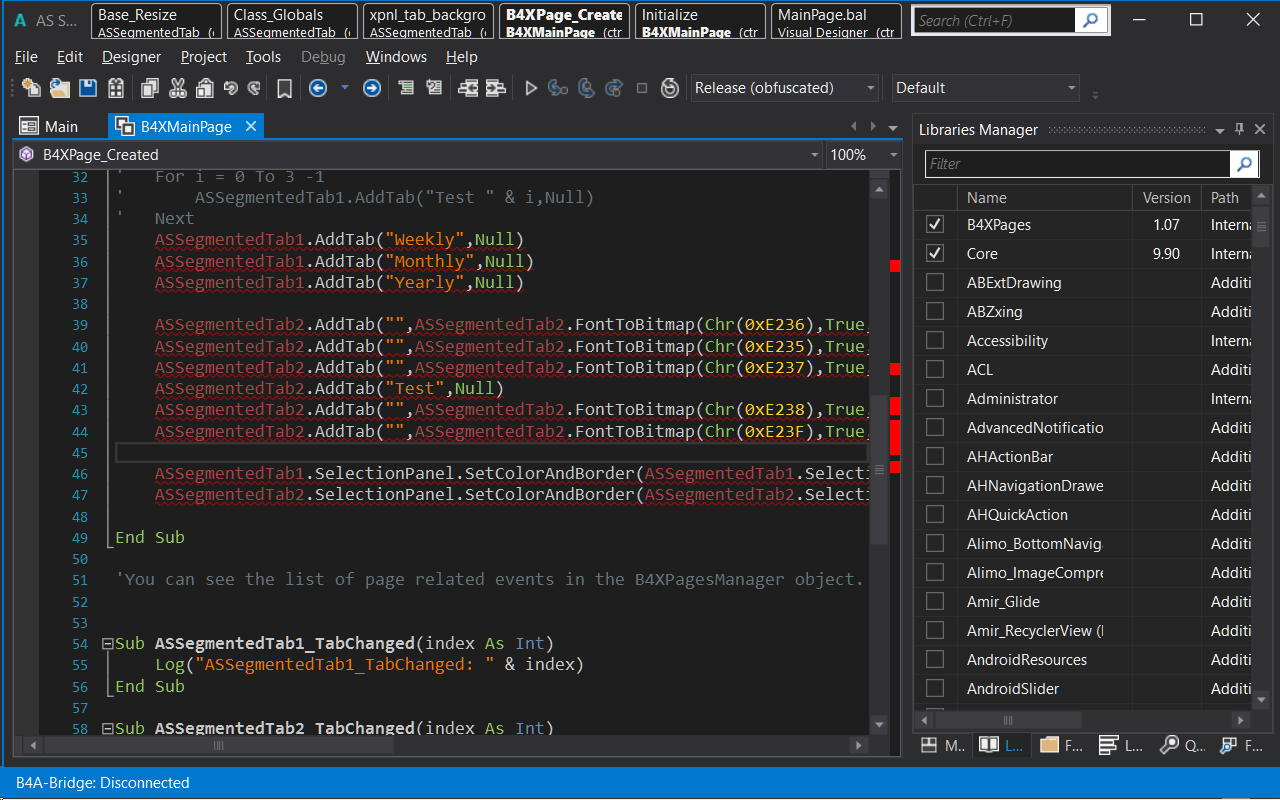
Task: Navigate forward with the blue right arrow
Action: [371, 88]
